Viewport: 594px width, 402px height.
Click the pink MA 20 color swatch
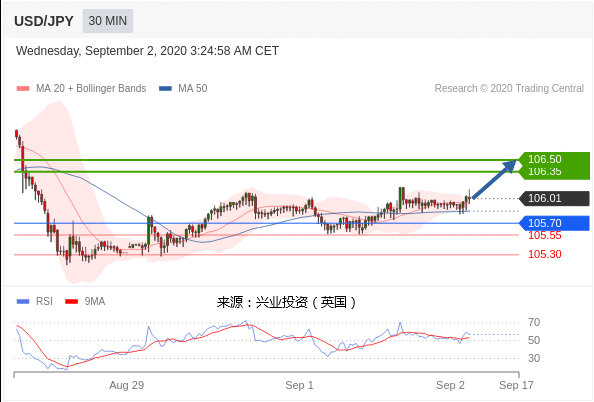pos(23,89)
